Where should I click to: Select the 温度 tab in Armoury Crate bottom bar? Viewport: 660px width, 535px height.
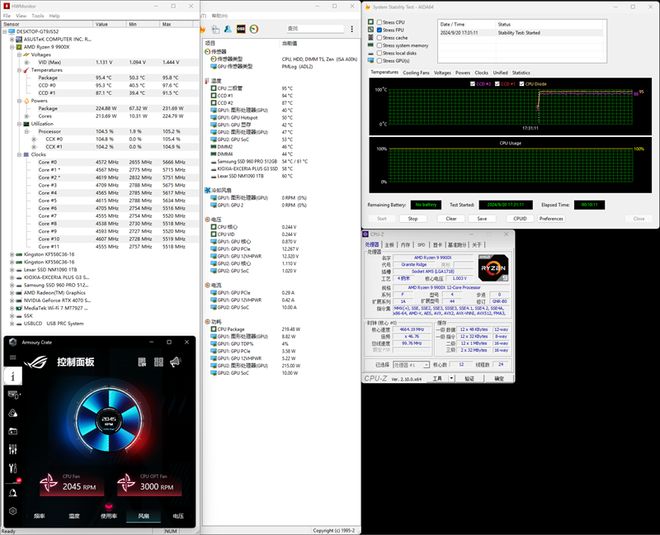(x=74, y=516)
